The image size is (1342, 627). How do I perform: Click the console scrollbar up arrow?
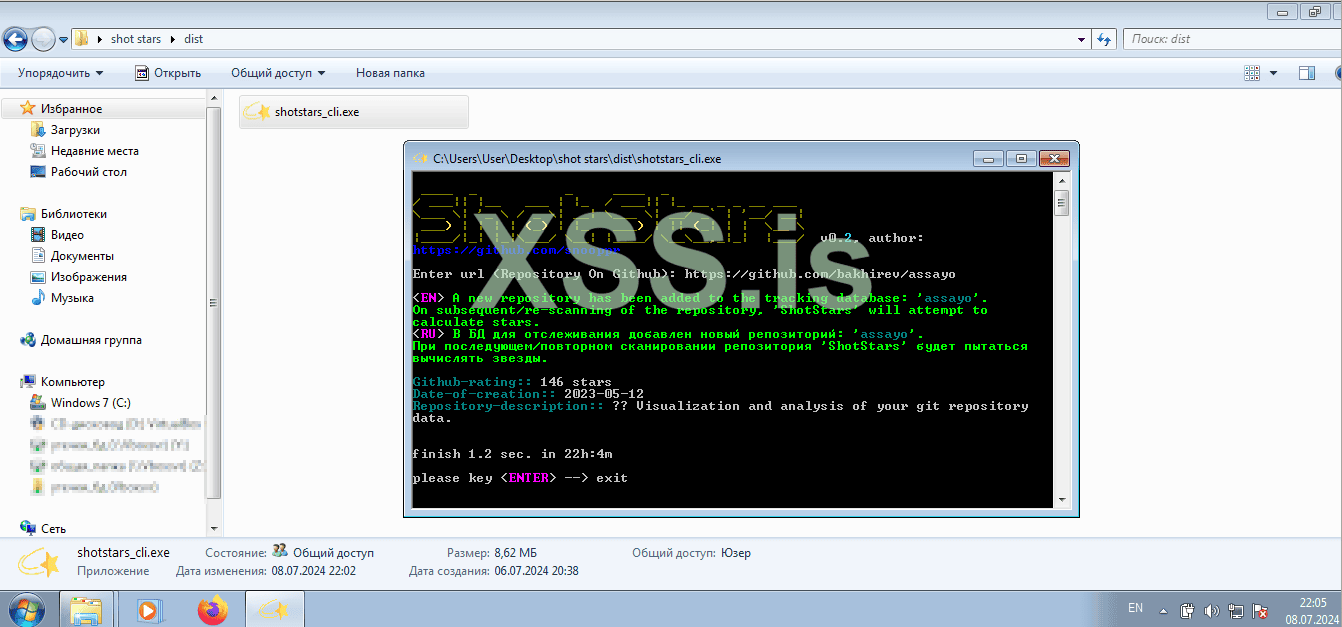click(1061, 181)
